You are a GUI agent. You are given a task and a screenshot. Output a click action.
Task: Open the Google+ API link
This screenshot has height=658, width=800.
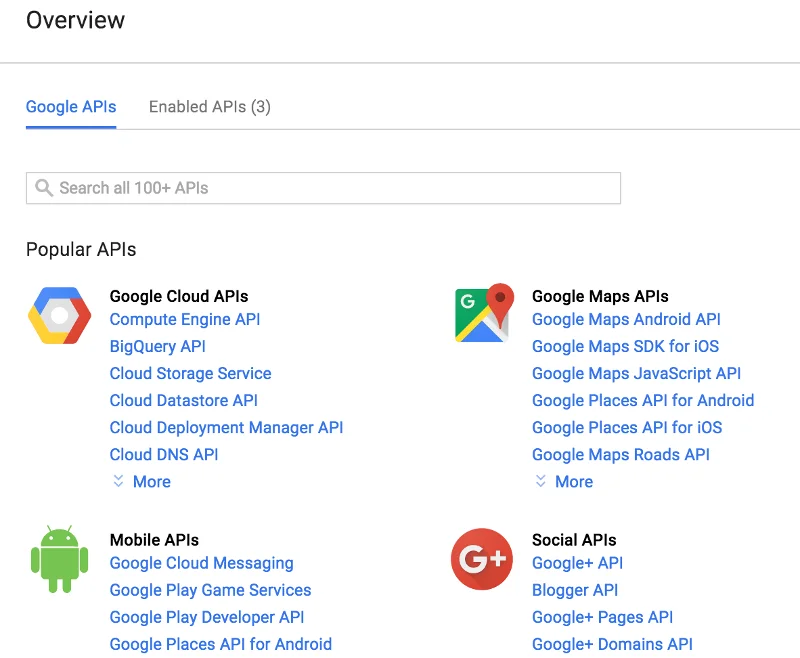[x=578, y=563]
